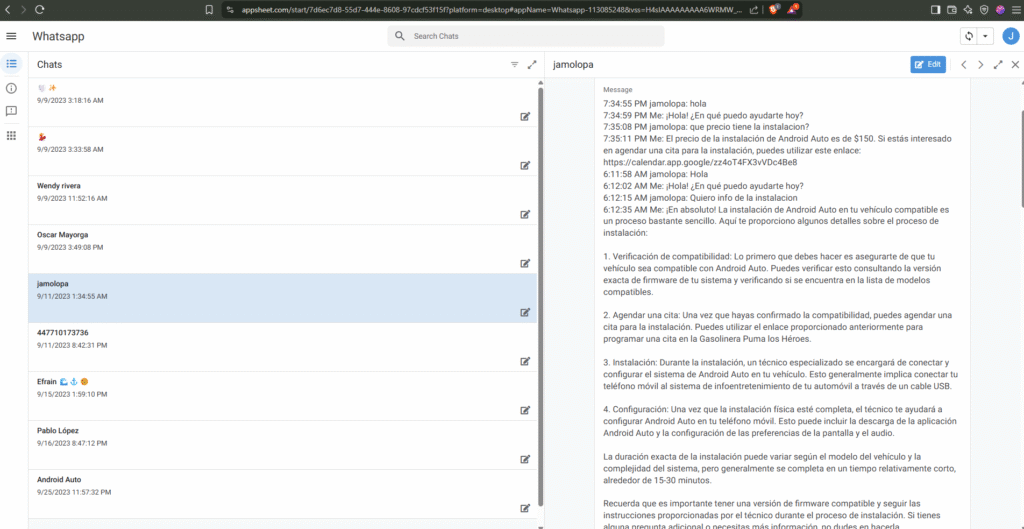1024x529 pixels.
Task: Click the appsheet.com URL address bar
Action: tap(492, 10)
